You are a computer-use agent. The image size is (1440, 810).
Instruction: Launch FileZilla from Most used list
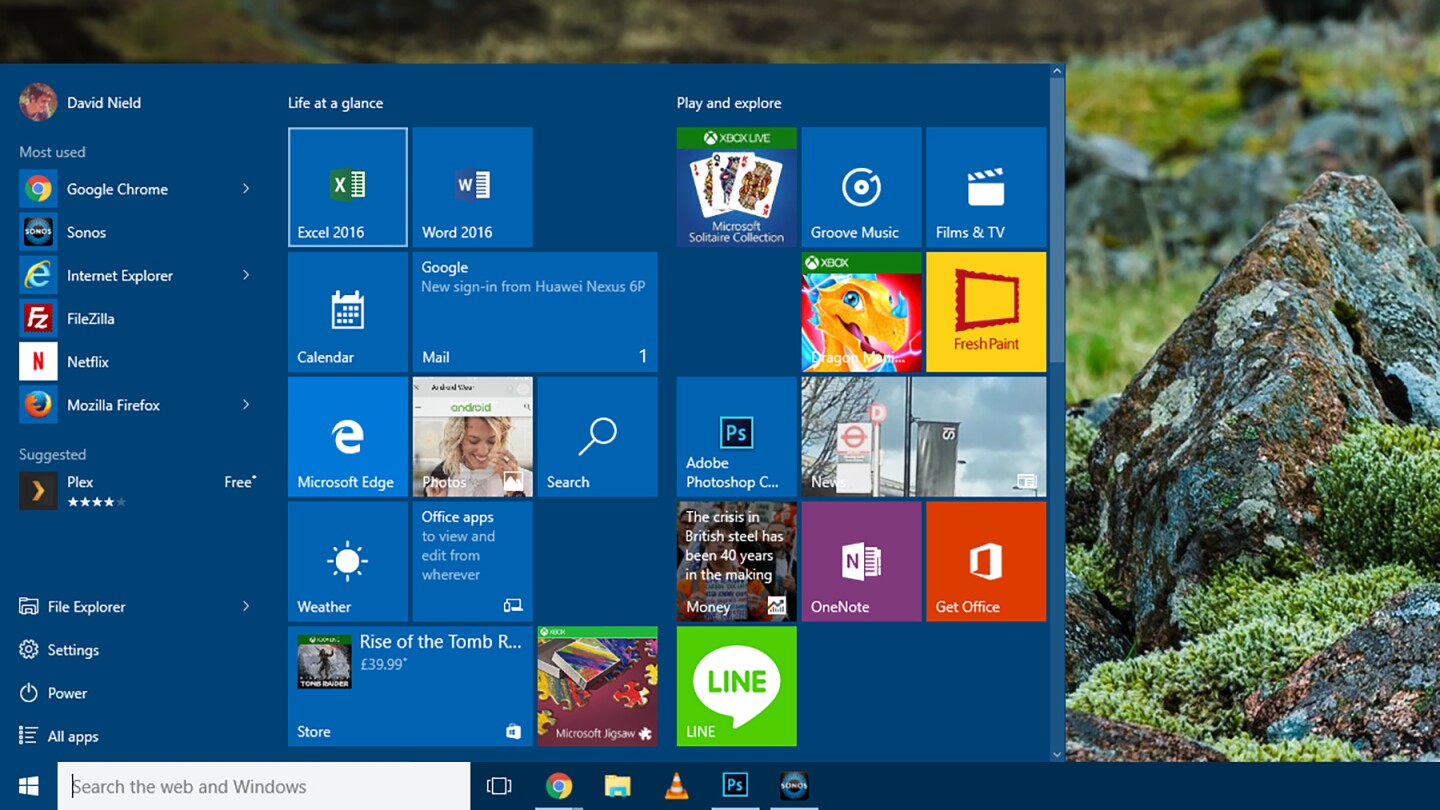click(138, 318)
